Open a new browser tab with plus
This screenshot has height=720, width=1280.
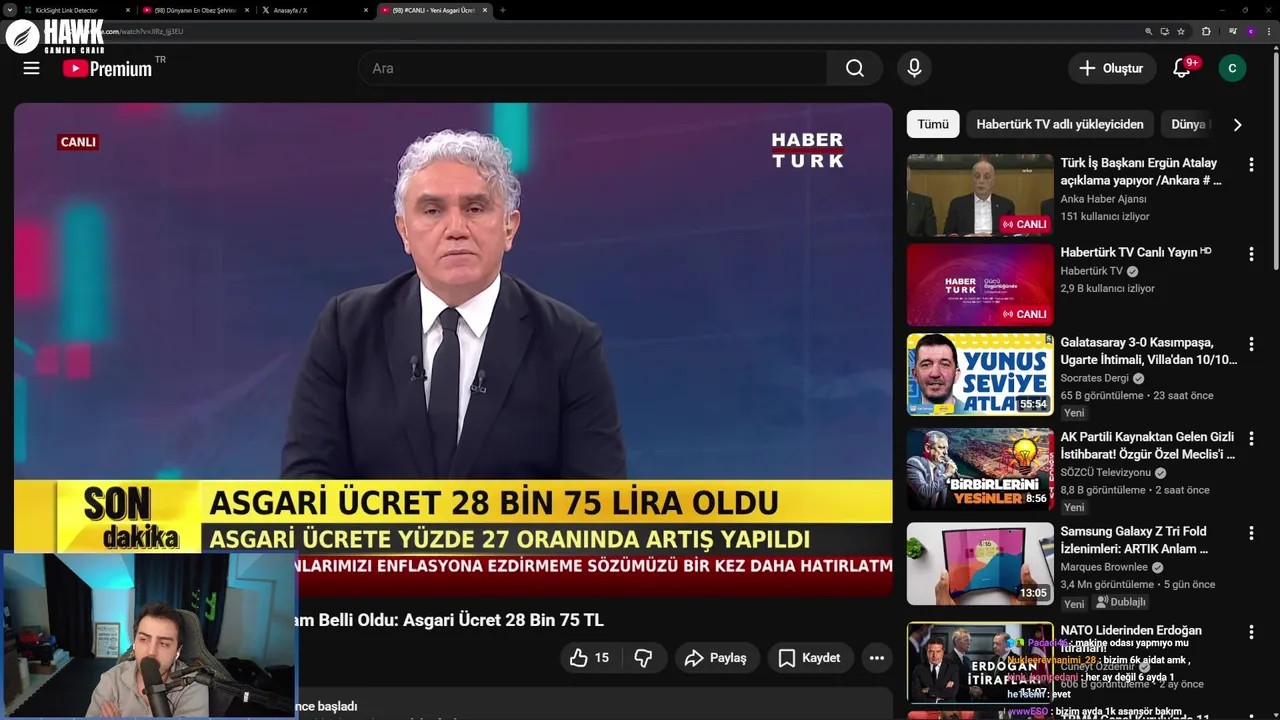[502, 10]
